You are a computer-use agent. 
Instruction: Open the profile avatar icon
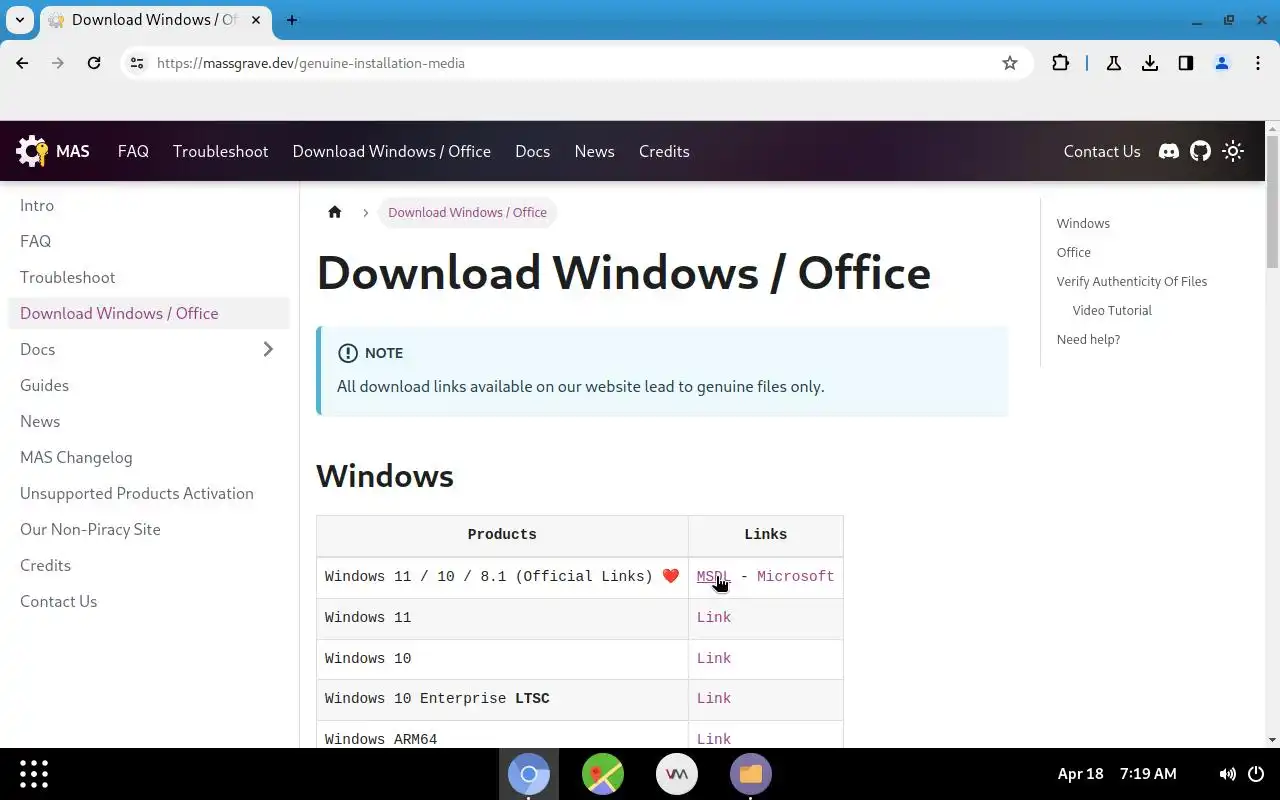1221,63
